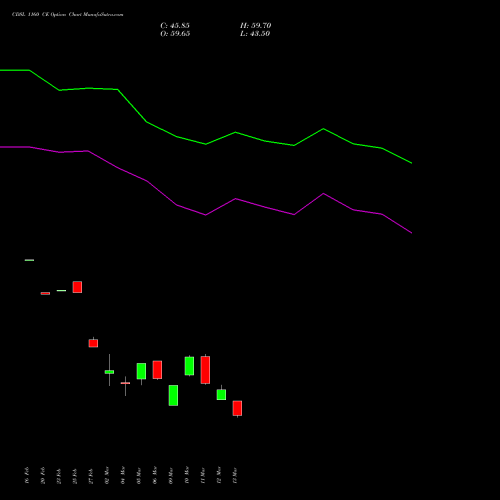Click the "13 Mar" date axis label
Screen dimensions: 500x500
235,475
